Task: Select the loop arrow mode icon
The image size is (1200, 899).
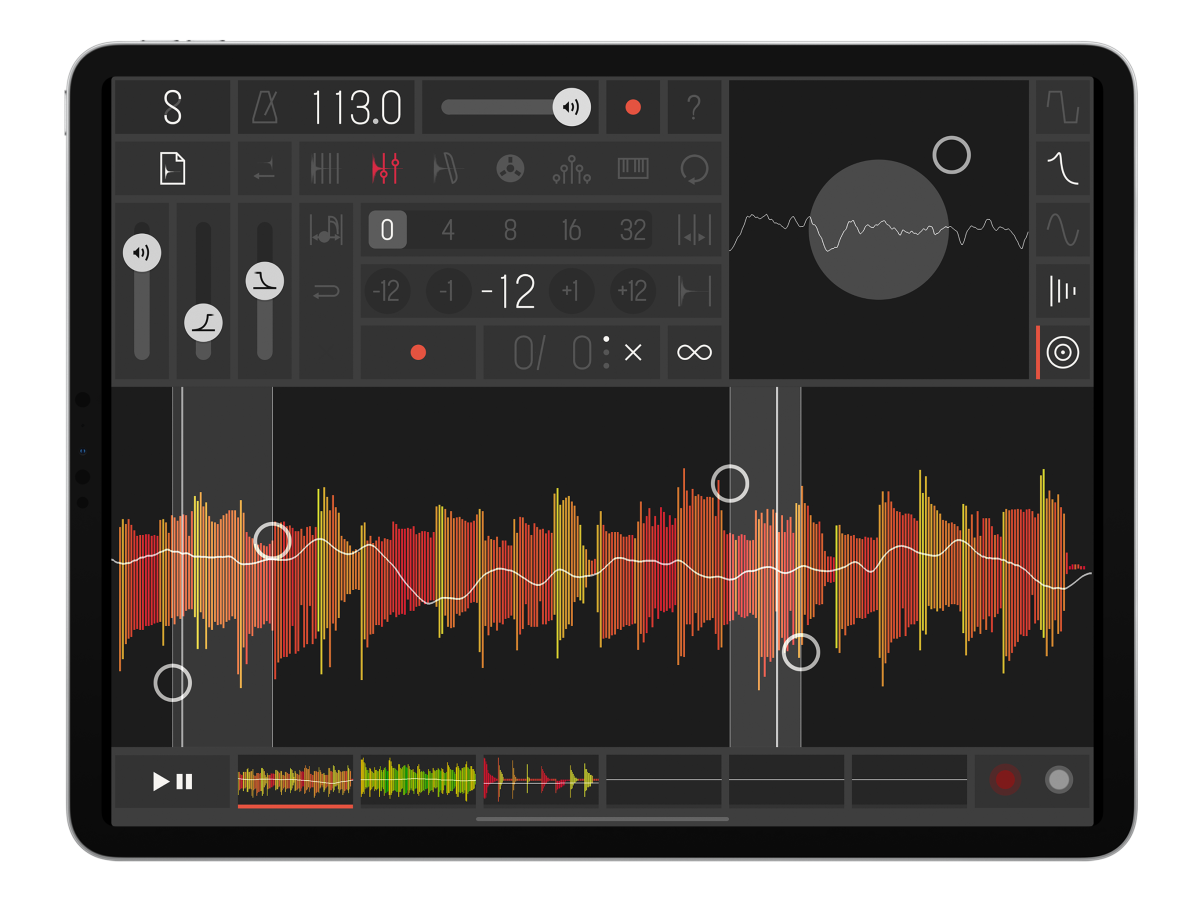Action: click(693, 168)
